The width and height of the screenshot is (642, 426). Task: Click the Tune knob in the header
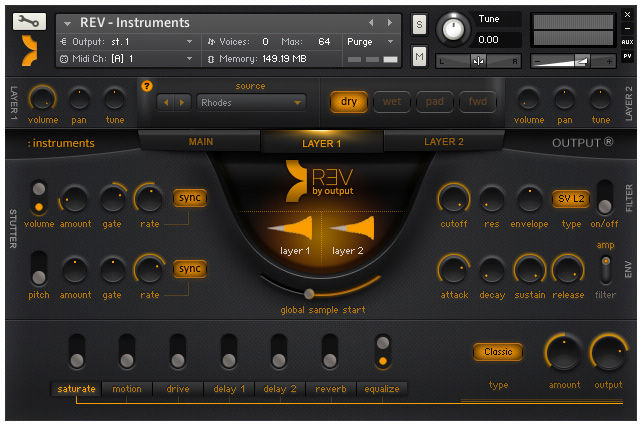tap(452, 29)
